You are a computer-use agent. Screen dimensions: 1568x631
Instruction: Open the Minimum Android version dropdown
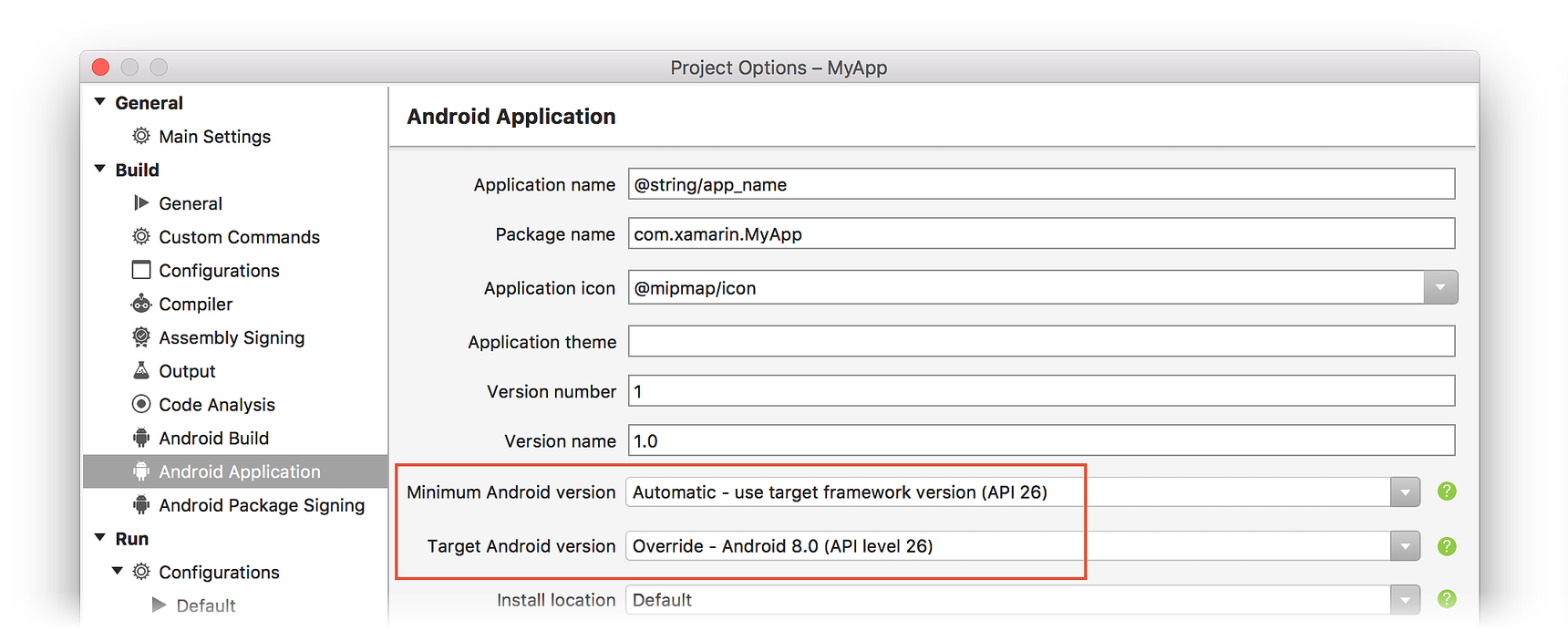click(x=1405, y=492)
